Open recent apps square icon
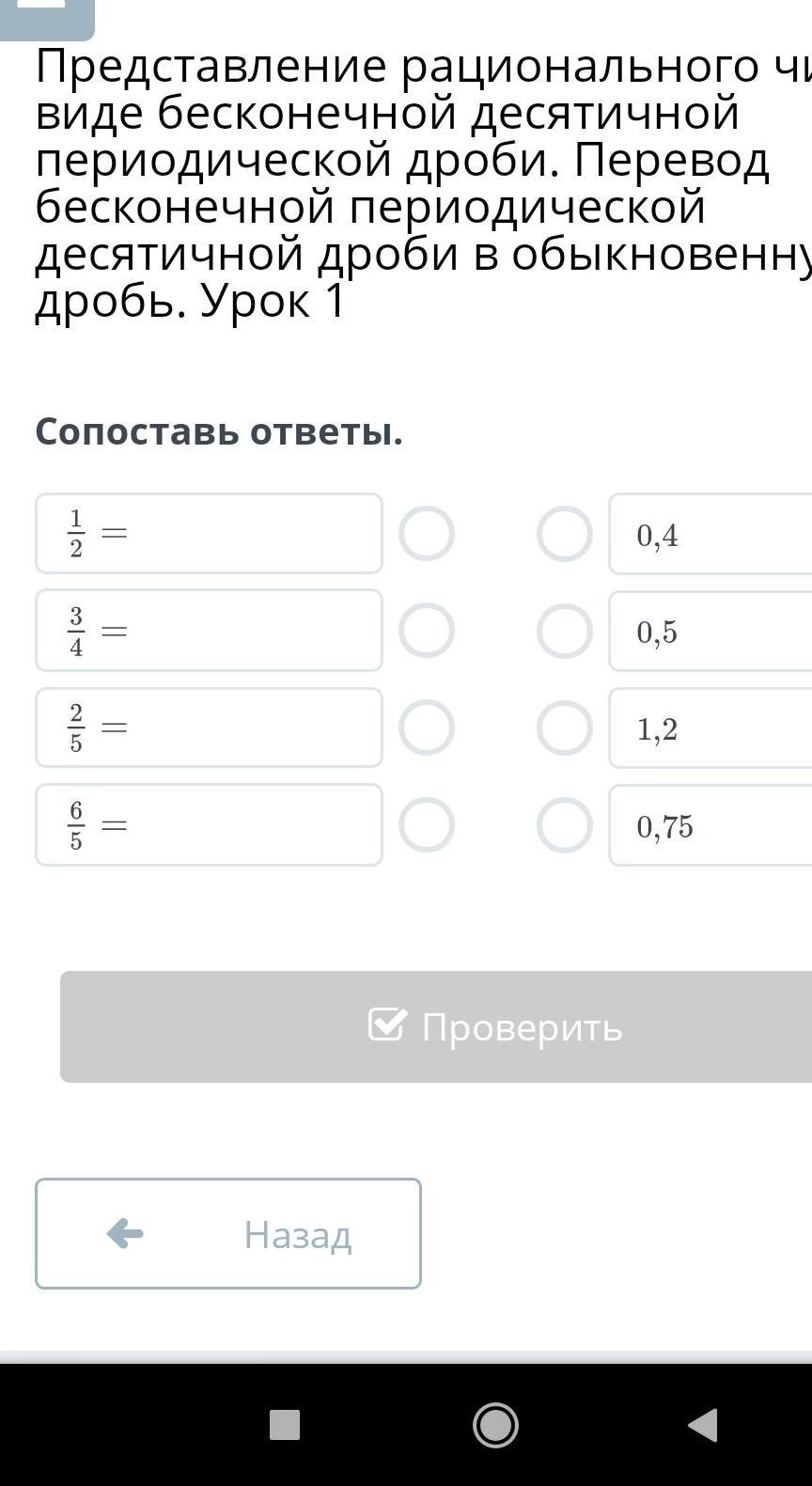Viewport: 812px width, 1486px height. point(285,1425)
